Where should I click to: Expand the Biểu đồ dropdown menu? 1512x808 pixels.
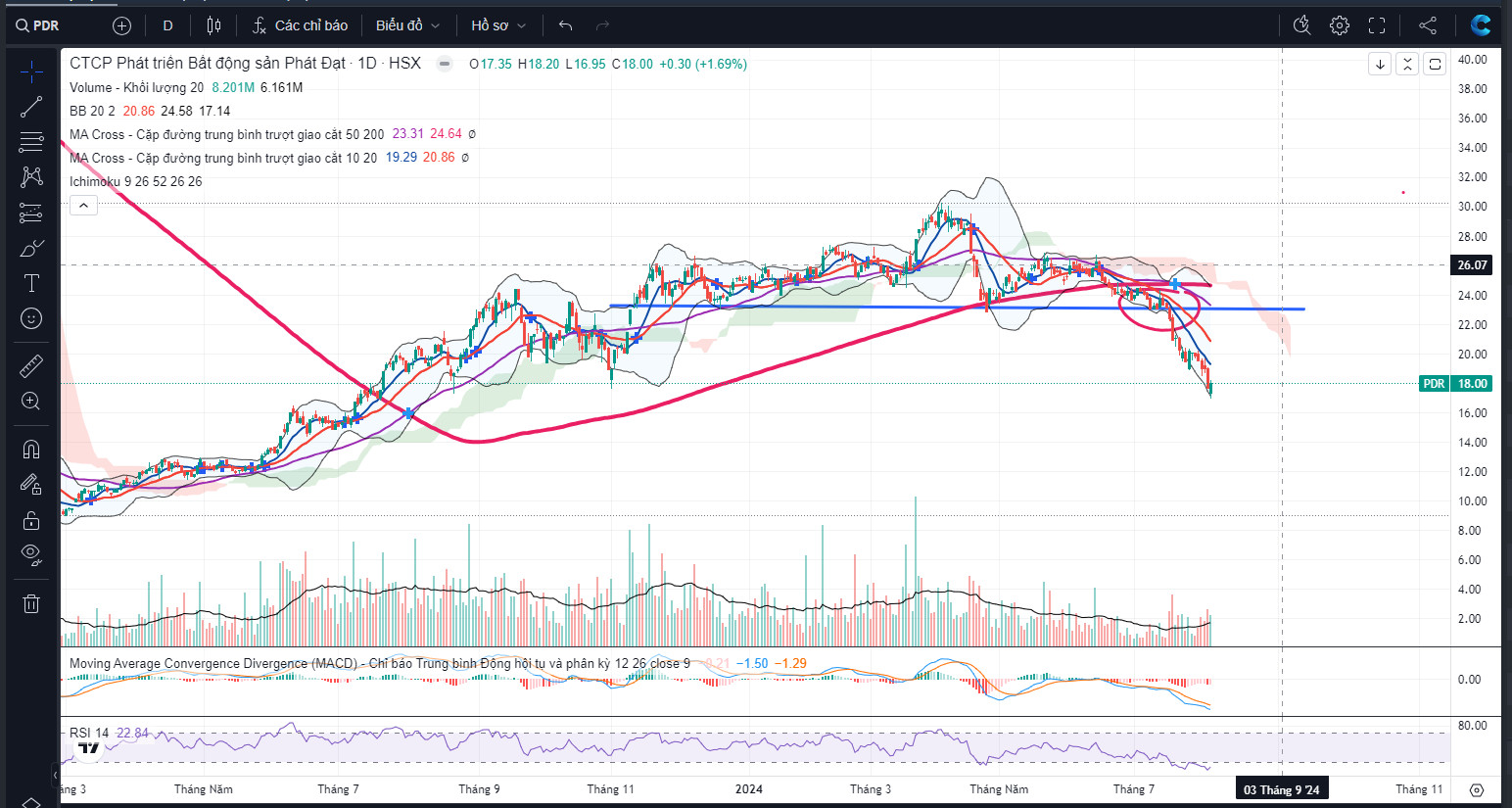(x=407, y=25)
